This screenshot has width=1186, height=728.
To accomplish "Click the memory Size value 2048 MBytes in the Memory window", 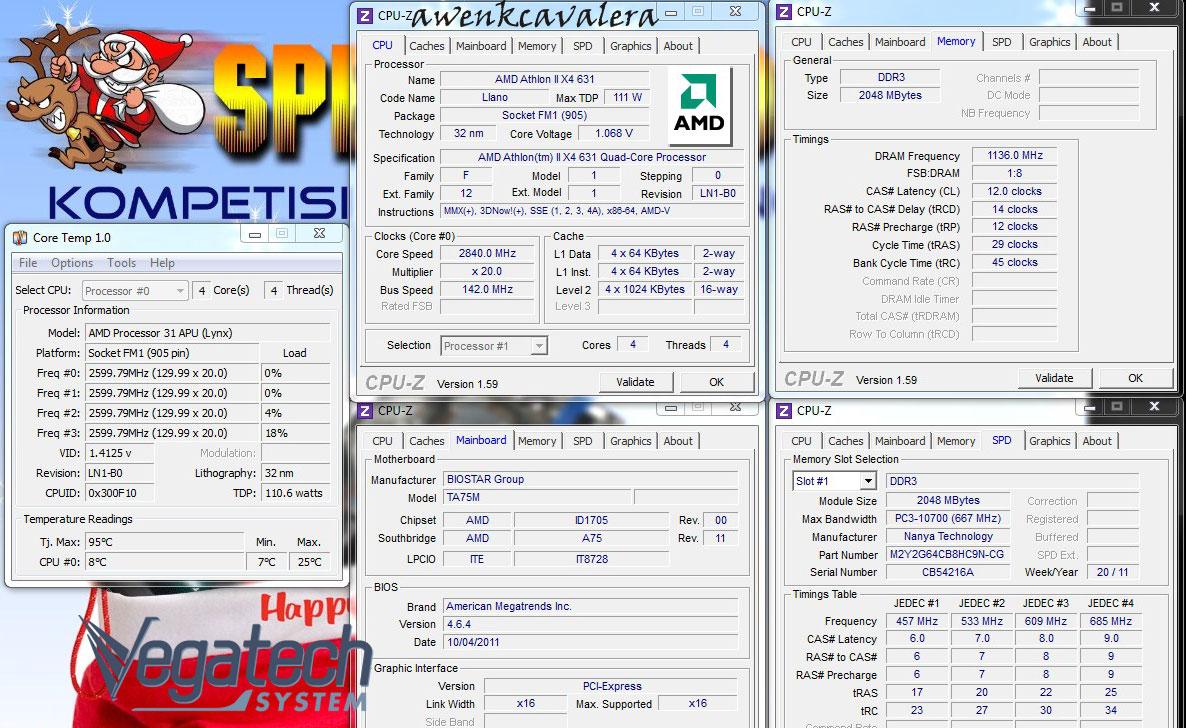I will point(890,95).
